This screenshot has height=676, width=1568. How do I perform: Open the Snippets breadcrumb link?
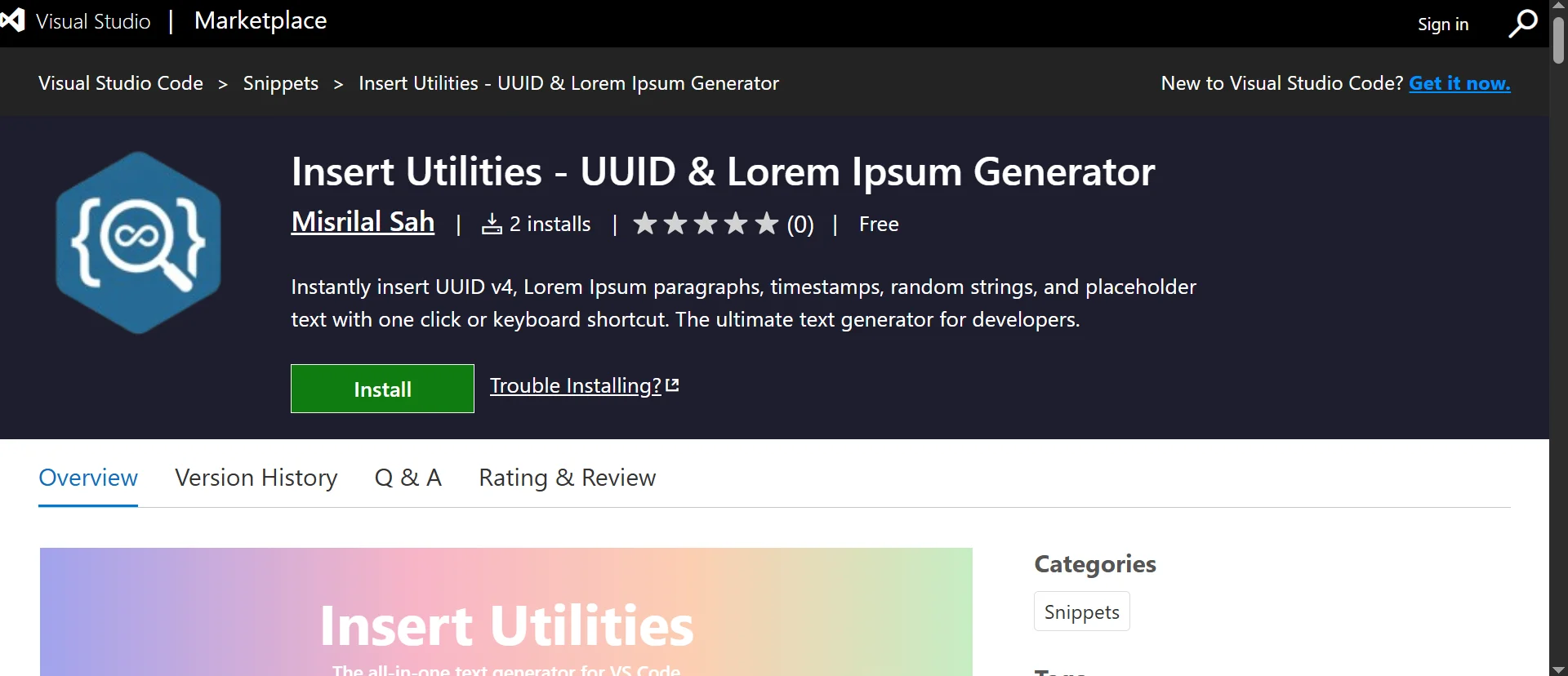point(281,84)
